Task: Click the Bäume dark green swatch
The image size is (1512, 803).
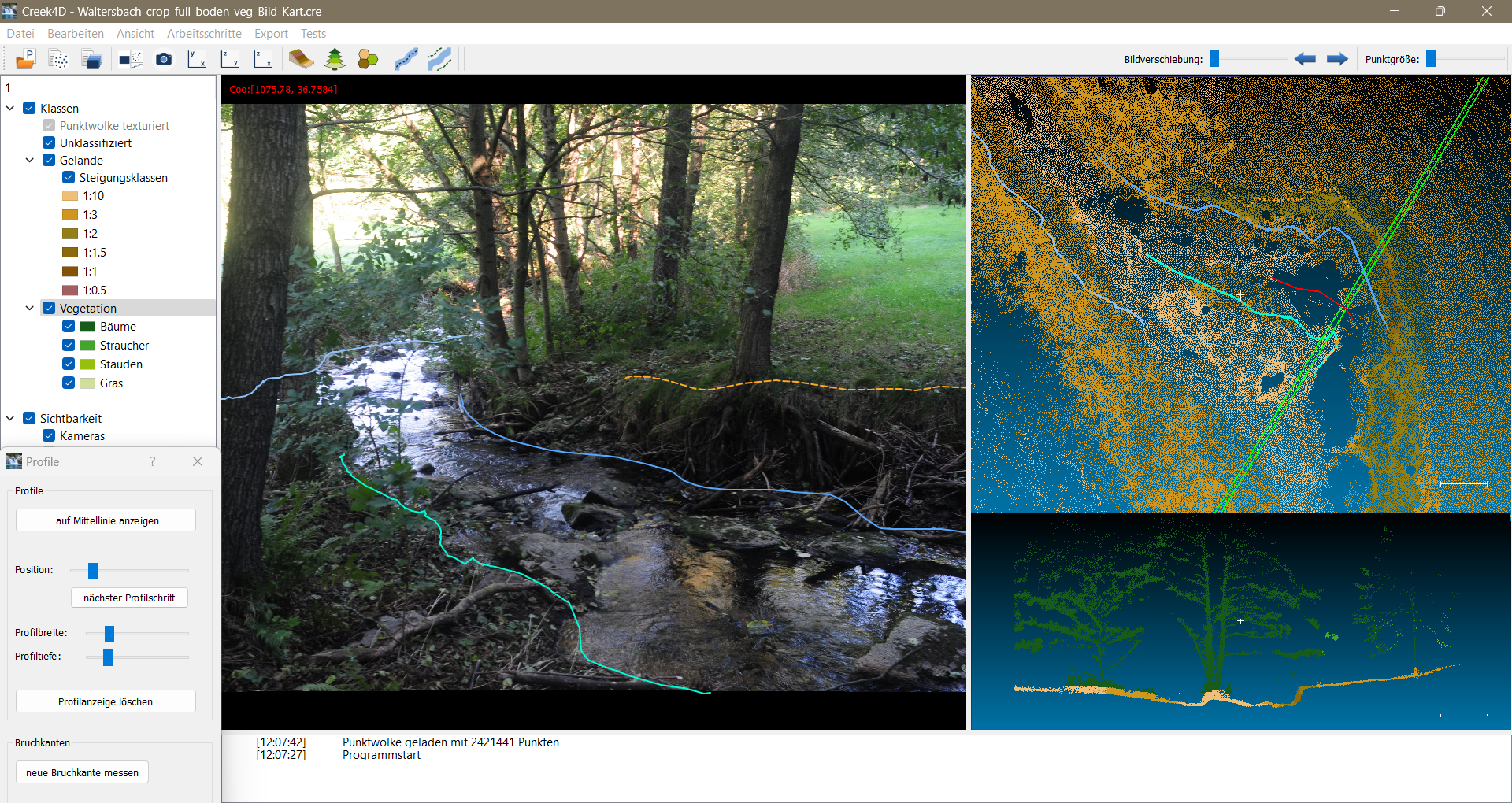Action: pos(87,327)
